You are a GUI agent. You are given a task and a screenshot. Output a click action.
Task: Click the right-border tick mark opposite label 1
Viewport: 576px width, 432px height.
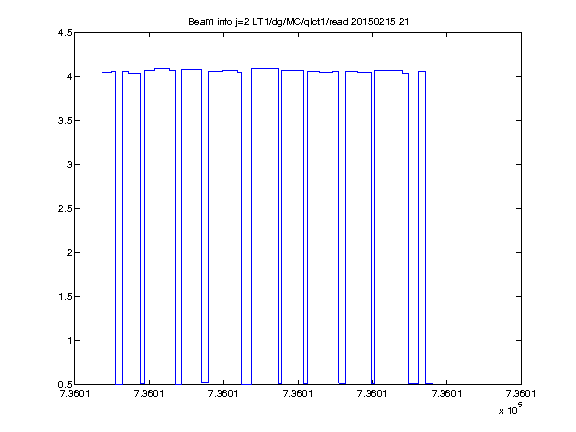point(518,341)
